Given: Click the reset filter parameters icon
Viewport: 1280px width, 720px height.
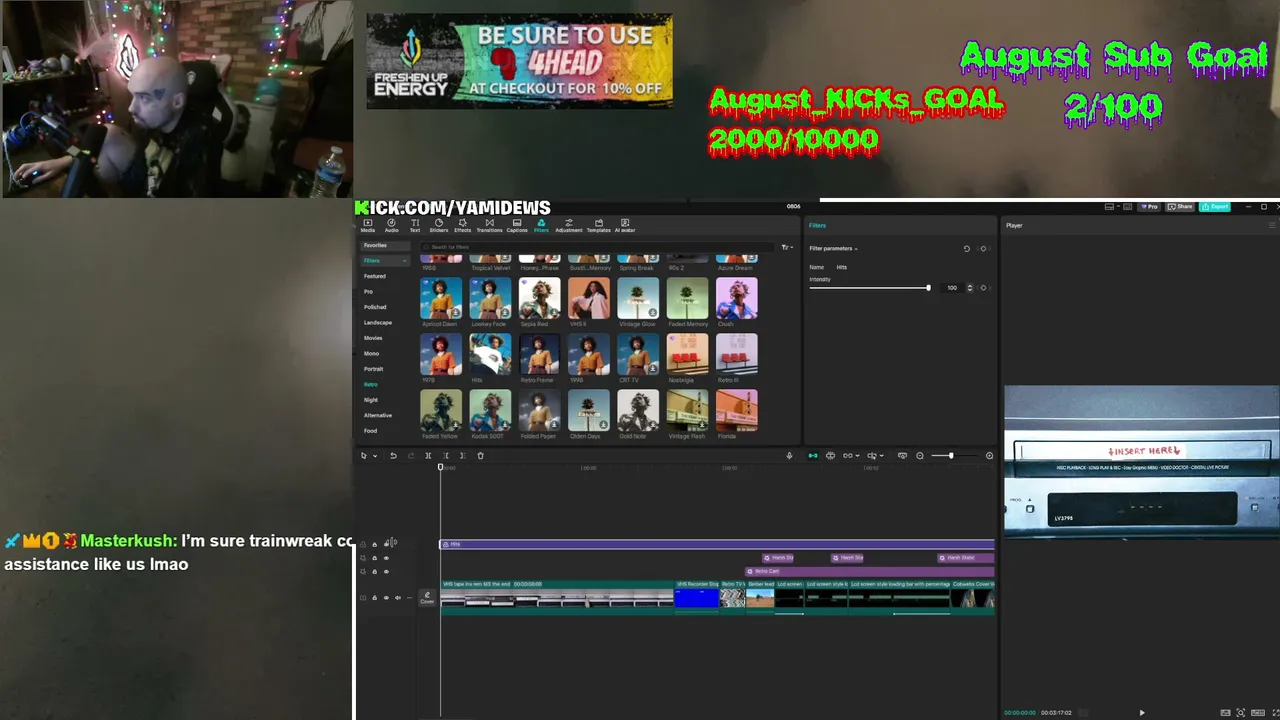Looking at the screenshot, I should pyautogui.click(x=967, y=248).
